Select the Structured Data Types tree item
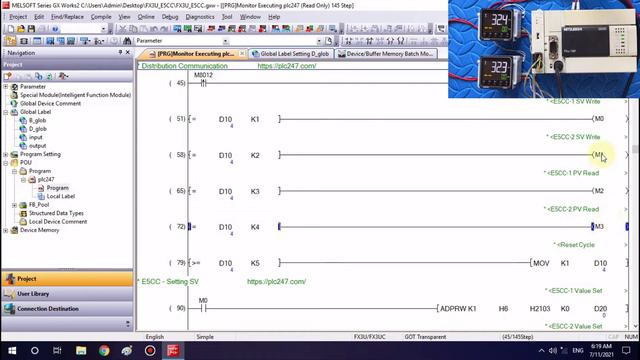 click(56, 213)
